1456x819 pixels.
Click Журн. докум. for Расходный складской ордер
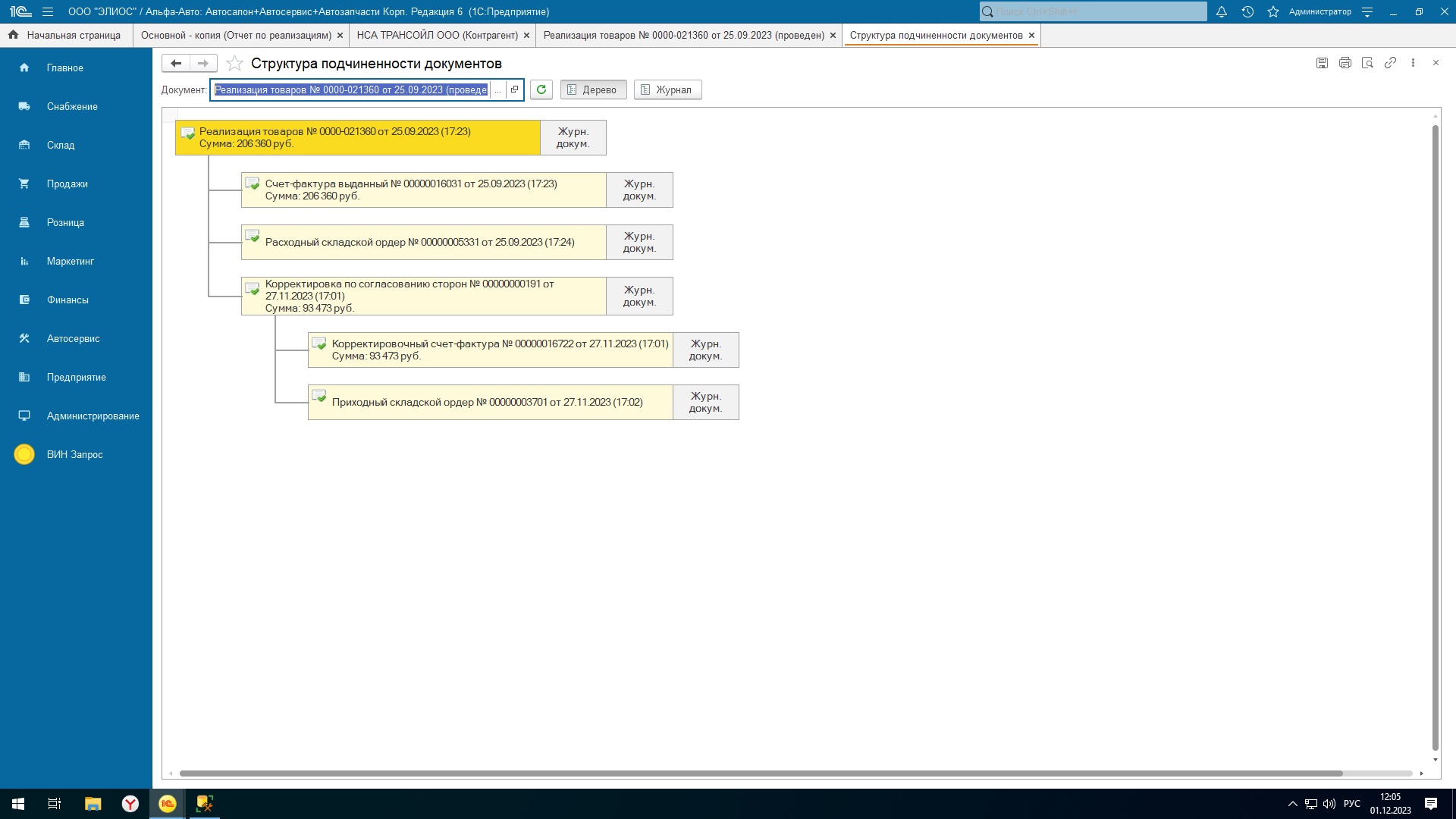pos(639,242)
